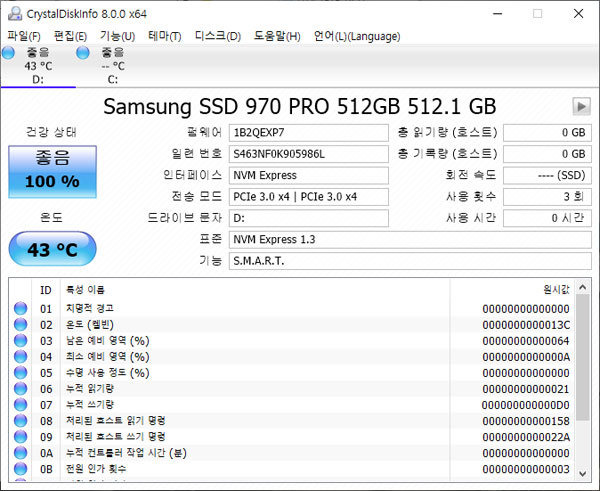Select attribute row 03 남은 예비 영역 (%)
This screenshot has width=600, height=491.
(x=292, y=341)
